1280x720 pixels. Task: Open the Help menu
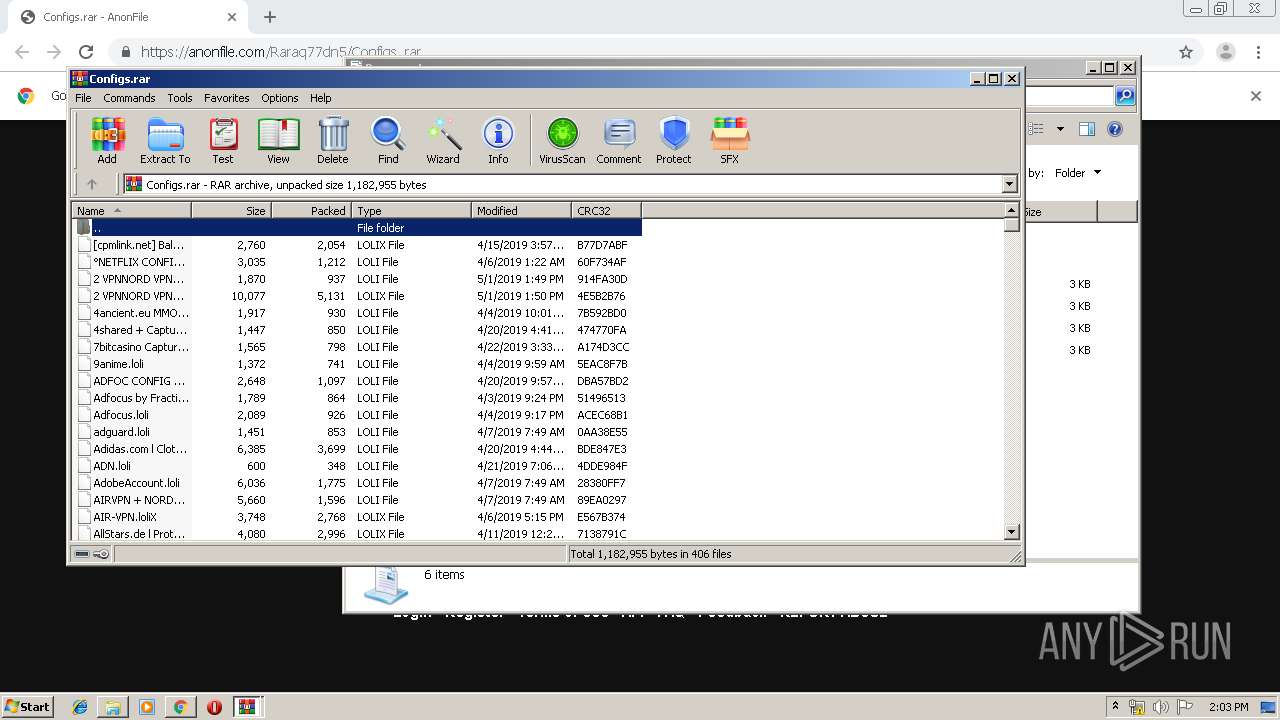pos(320,98)
